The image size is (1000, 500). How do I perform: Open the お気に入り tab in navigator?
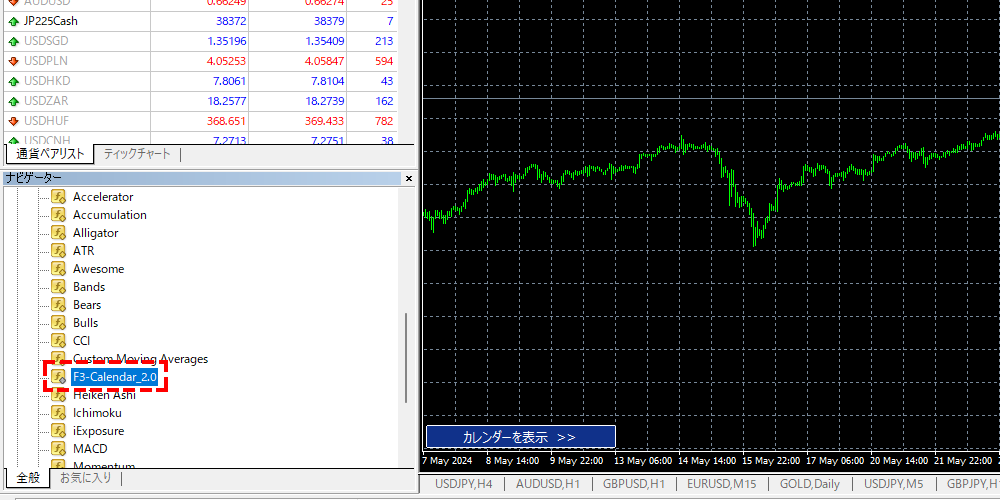point(85,478)
